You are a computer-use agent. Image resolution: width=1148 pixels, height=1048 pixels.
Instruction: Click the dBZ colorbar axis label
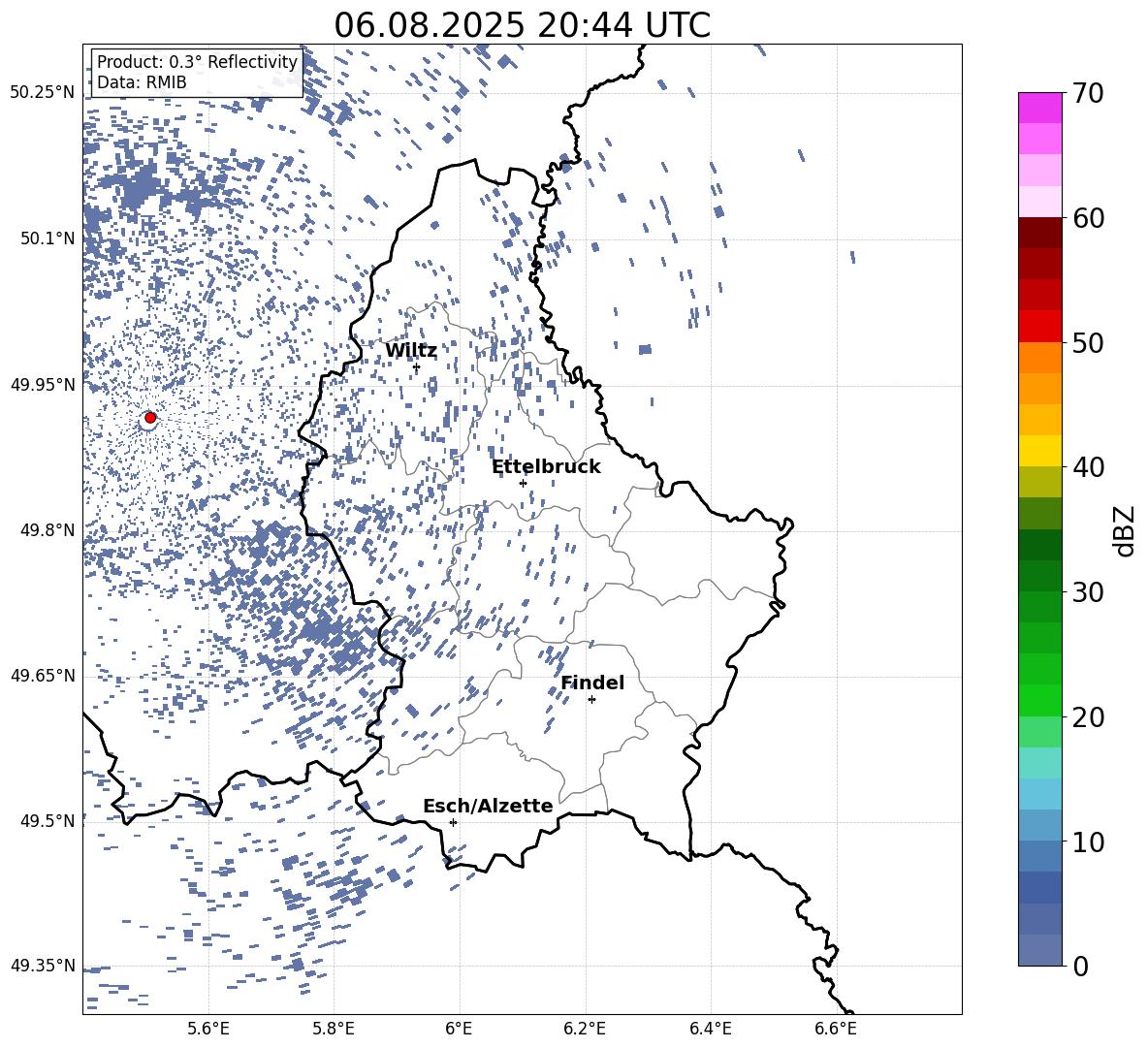pyautogui.click(x=1126, y=530)
